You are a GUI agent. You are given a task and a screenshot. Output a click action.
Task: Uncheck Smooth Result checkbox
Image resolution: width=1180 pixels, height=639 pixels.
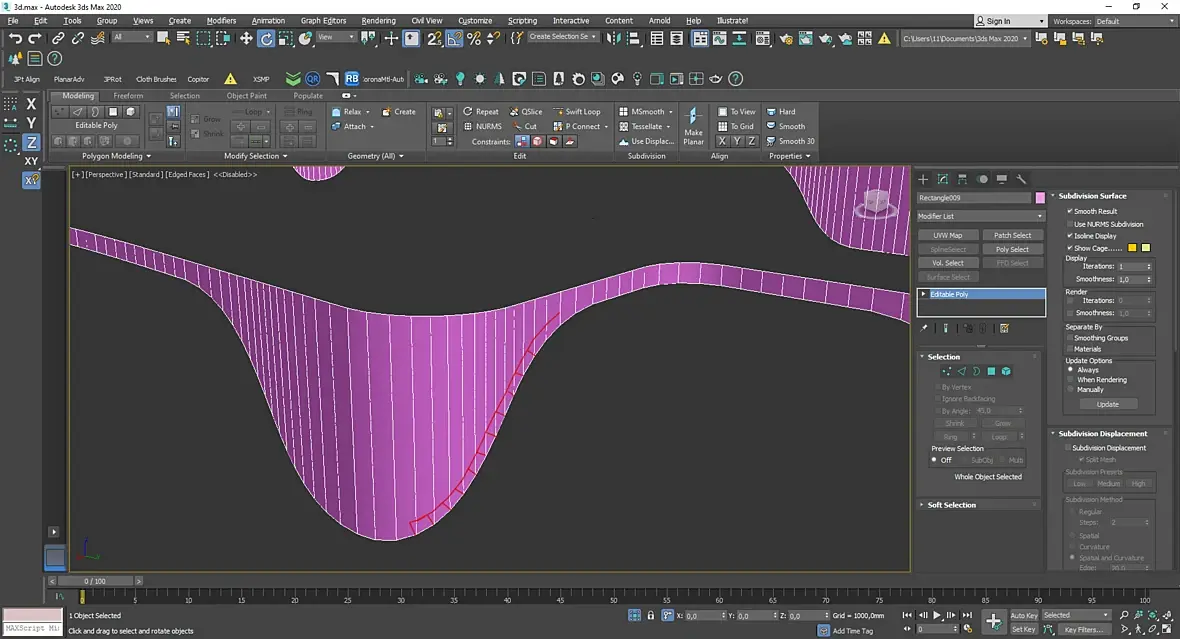(1070, 211)
